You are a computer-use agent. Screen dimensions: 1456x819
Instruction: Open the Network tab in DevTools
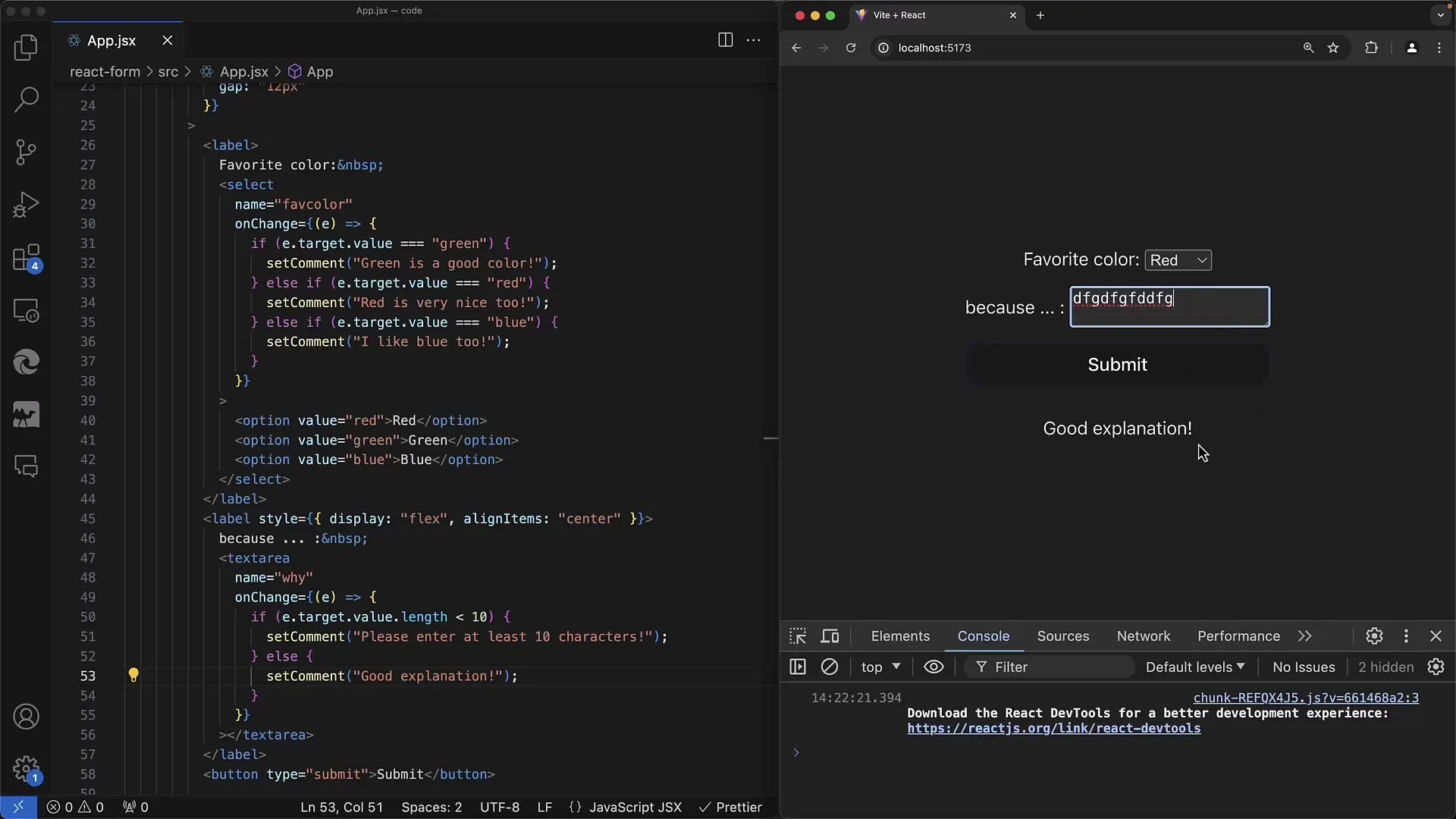[1144, 636]
